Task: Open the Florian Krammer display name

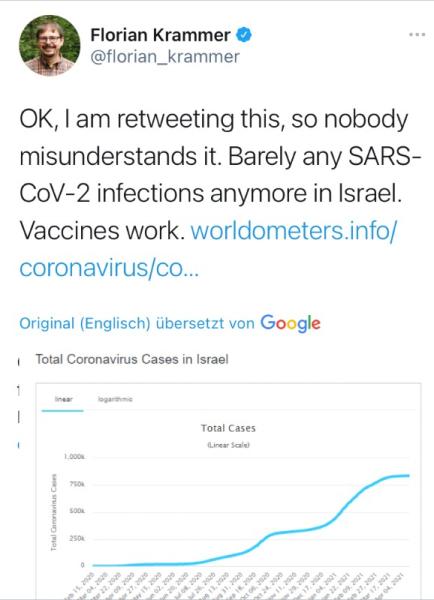Action: [x=160, y=35]
